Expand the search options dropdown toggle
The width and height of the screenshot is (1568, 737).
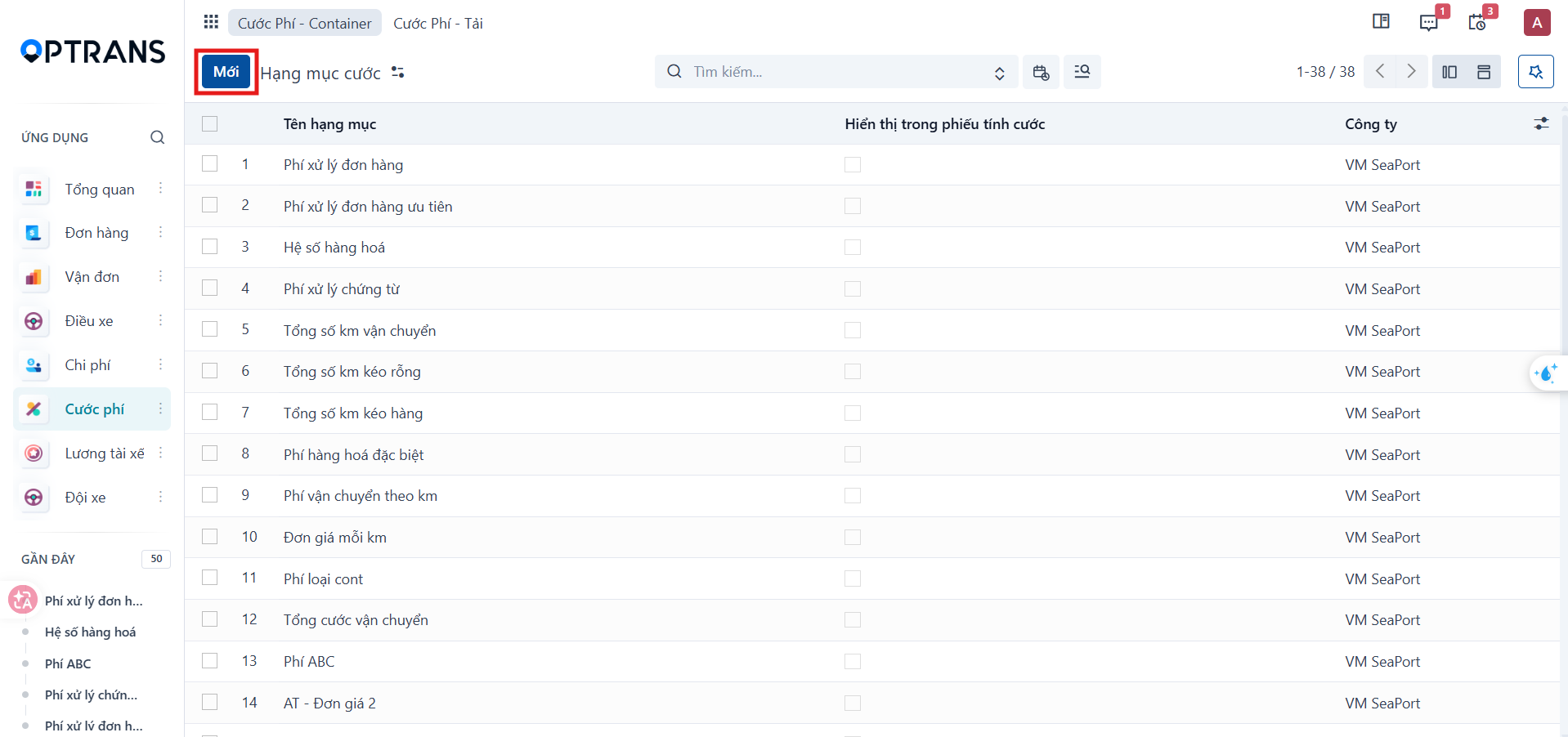[999, 73]
